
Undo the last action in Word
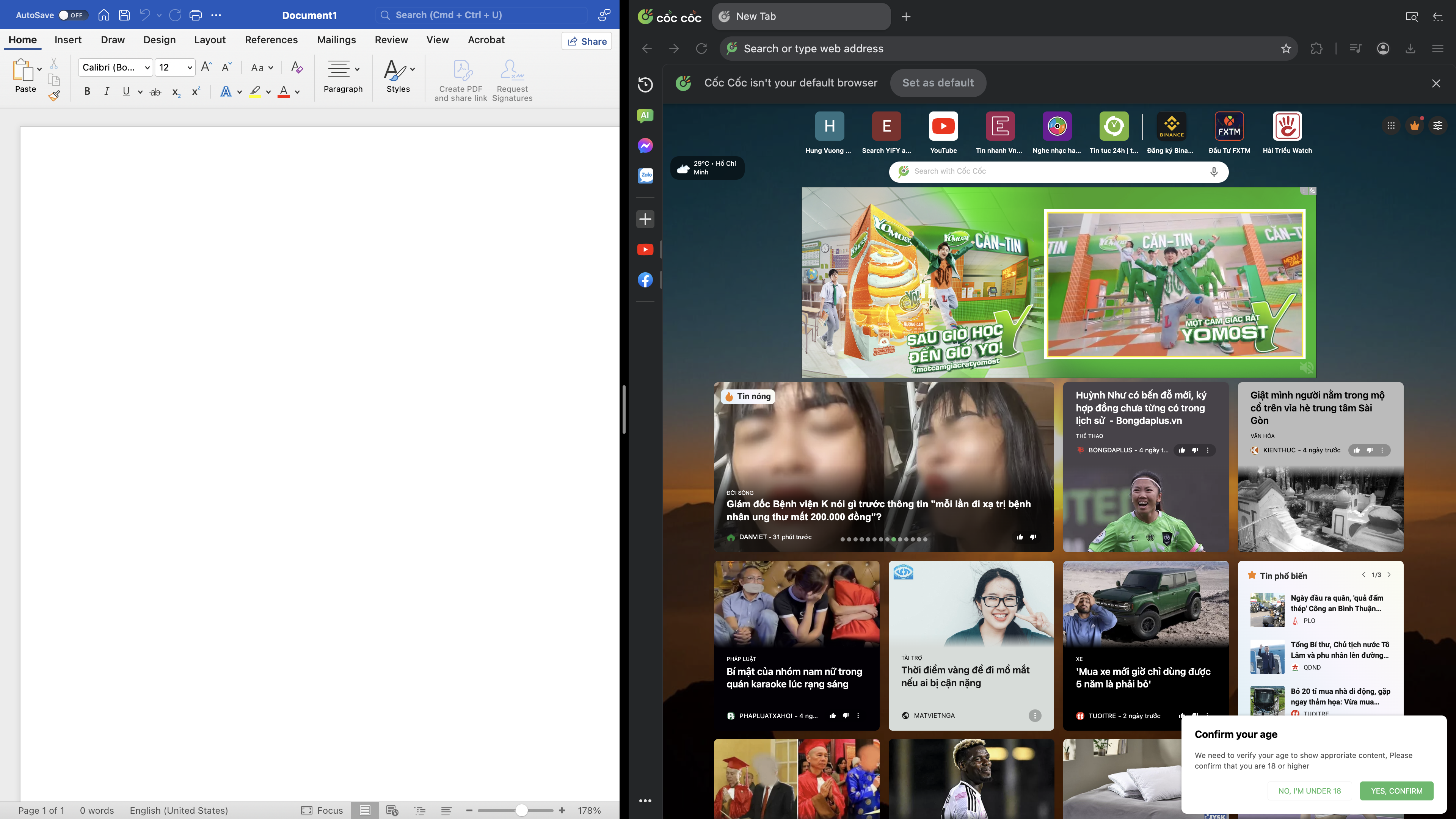pos(145,15)
